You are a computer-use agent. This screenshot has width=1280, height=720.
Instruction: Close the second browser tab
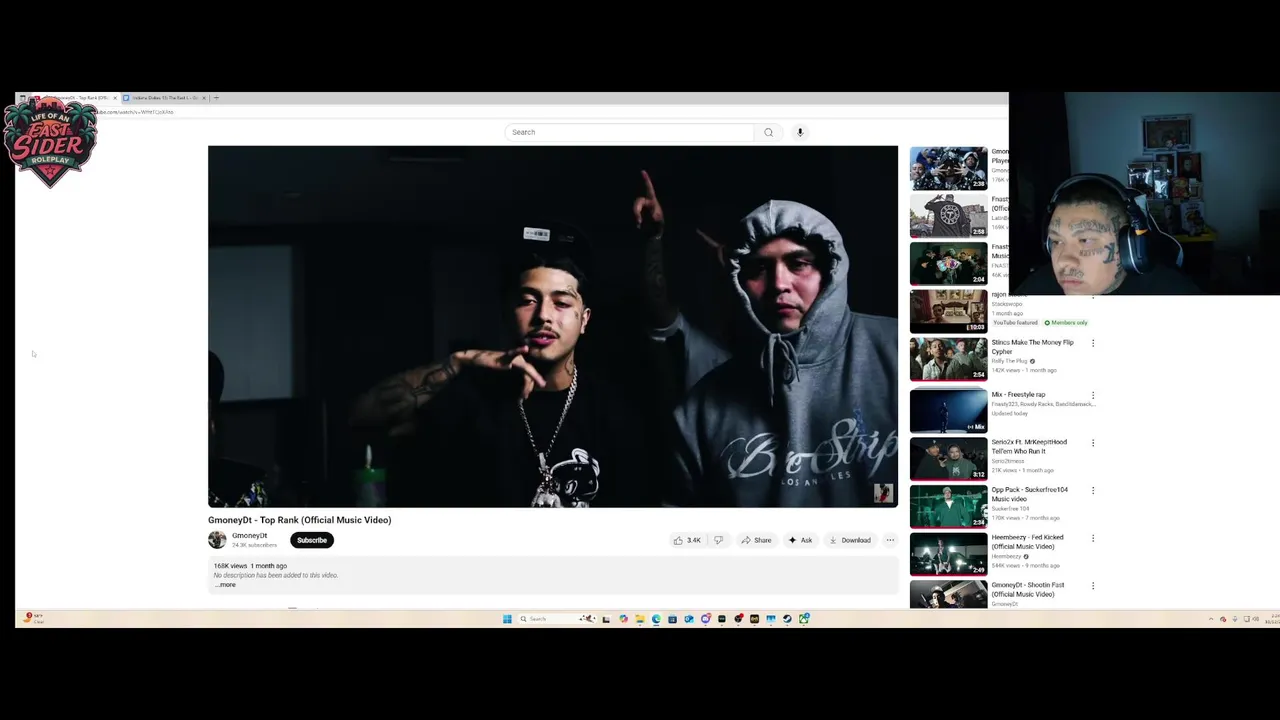(x=204, y=98)
